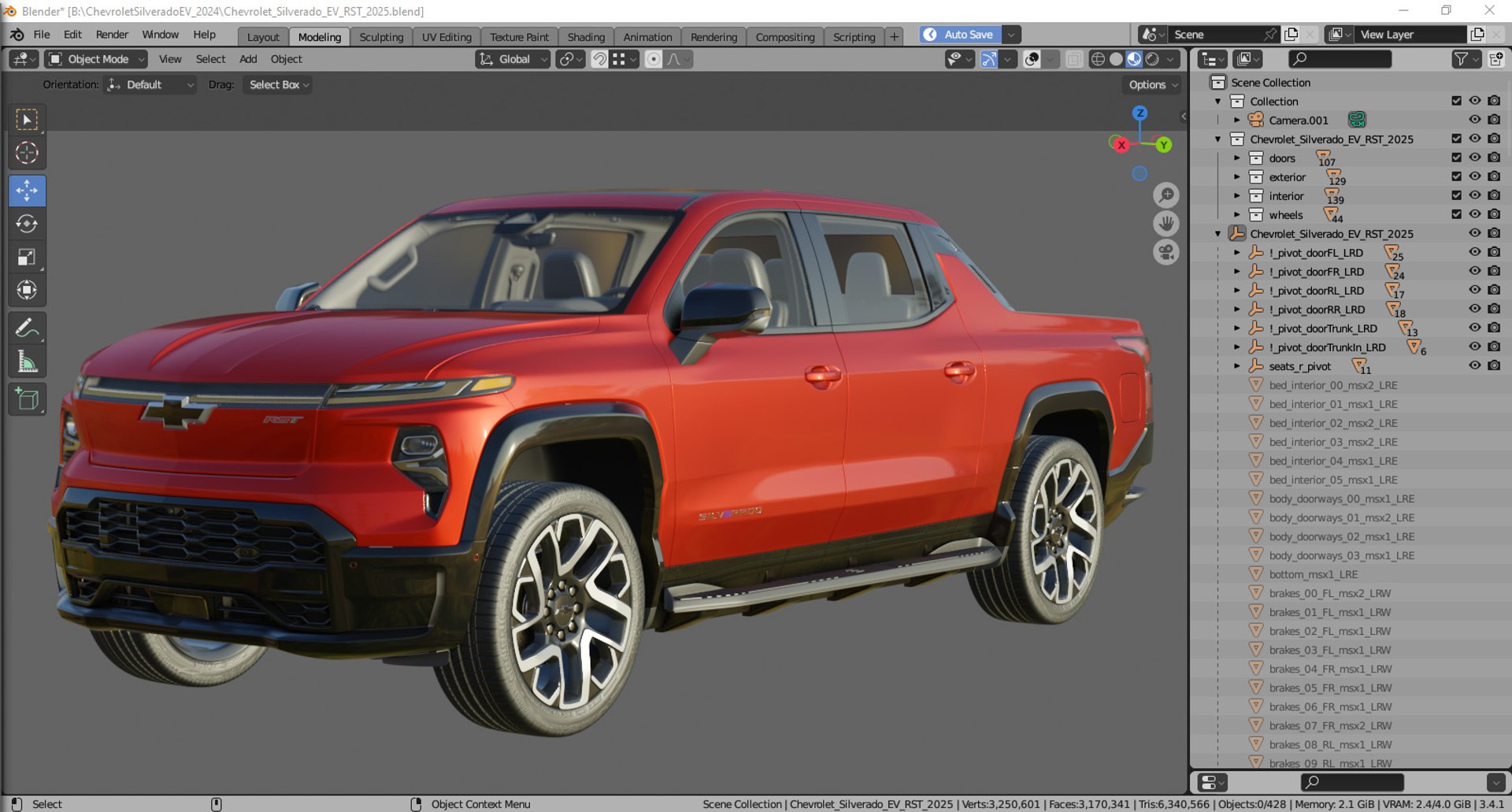Viewport: 1512px width, 812px height.
Task: Click the viewport zoom magnifier icon
Action: 1166,195
